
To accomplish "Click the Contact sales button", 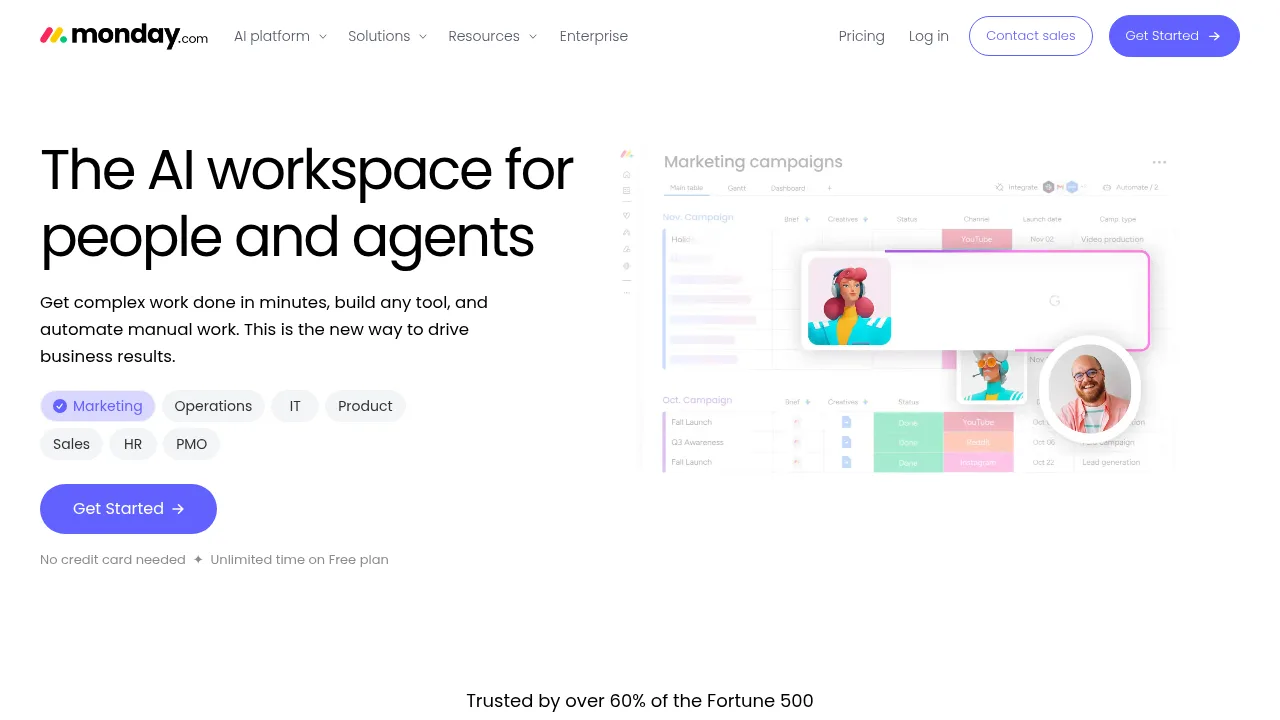I will [1031, 36].
